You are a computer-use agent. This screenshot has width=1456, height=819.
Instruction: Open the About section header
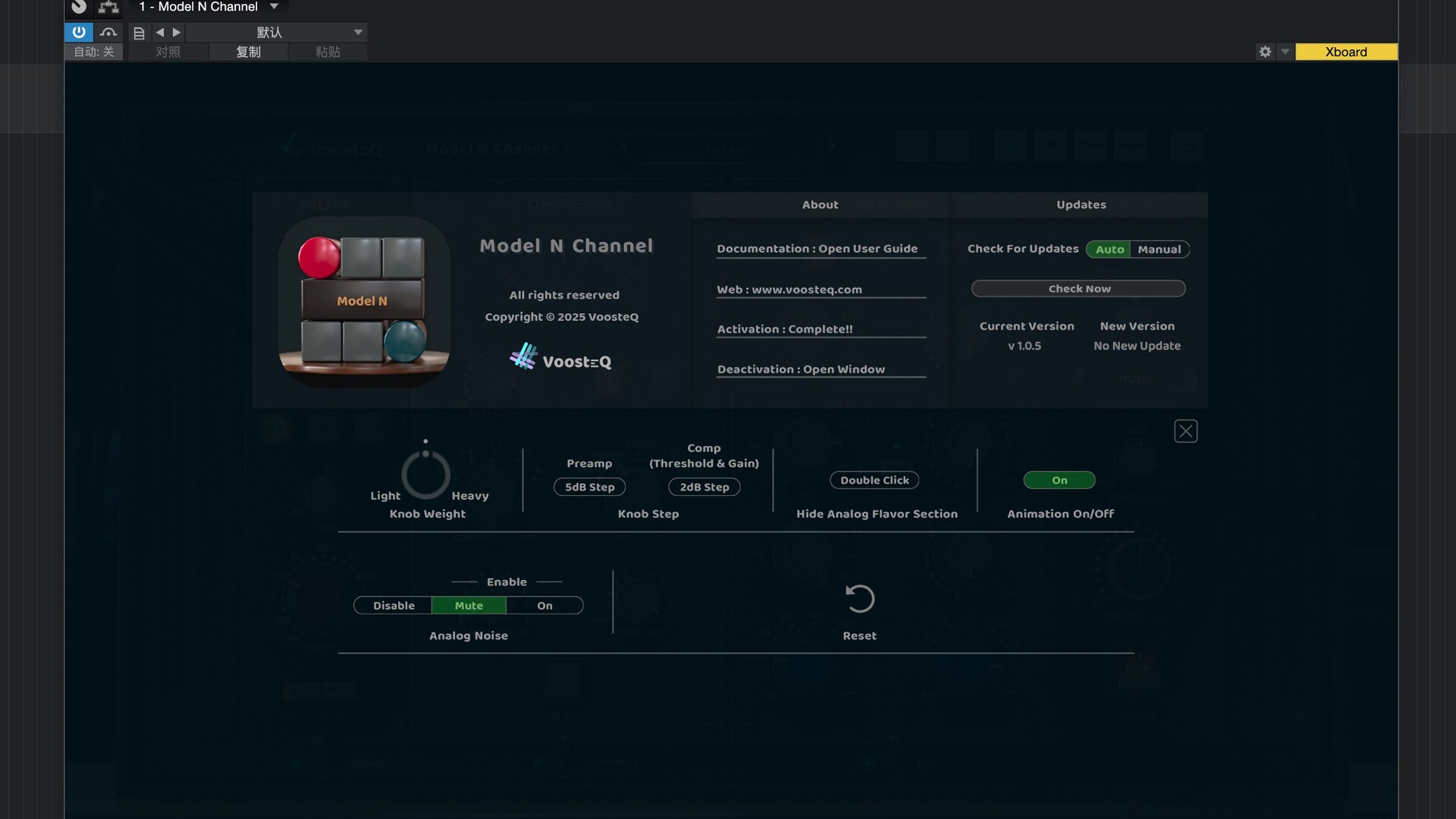820,205
